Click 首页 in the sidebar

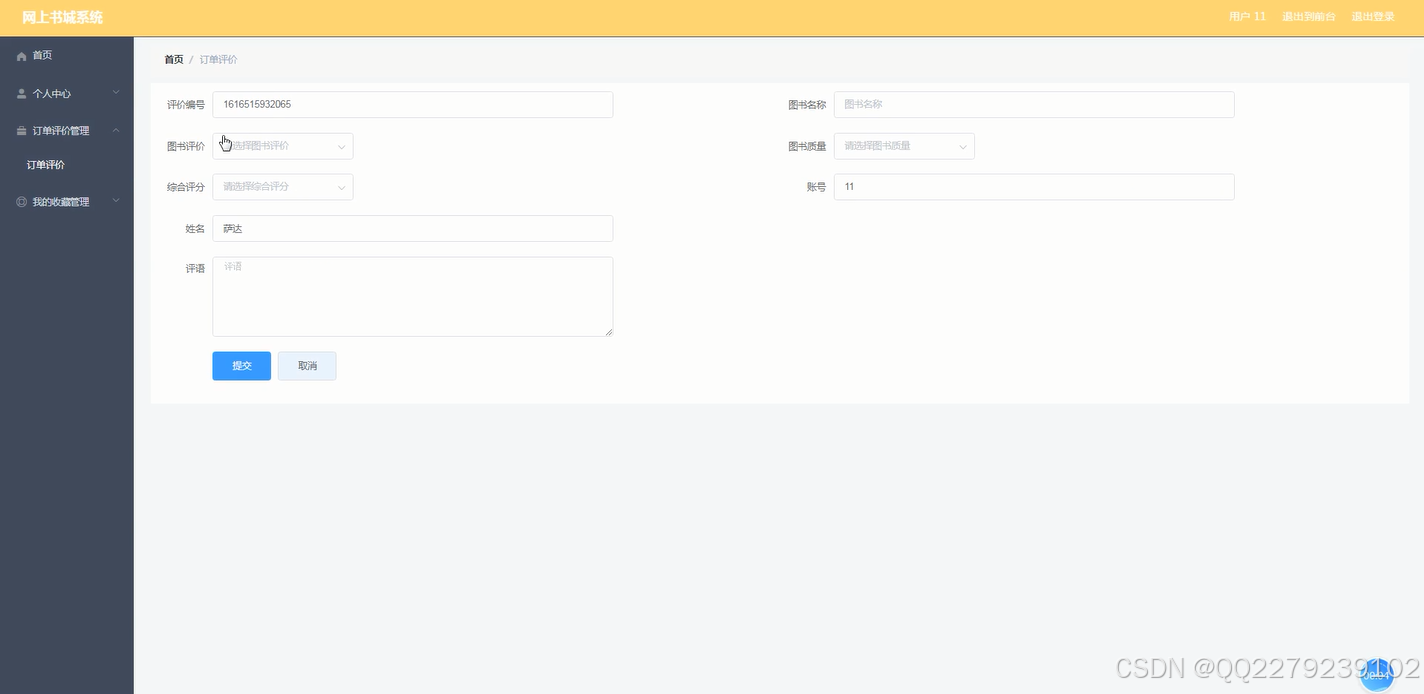[x=42, y=55]
